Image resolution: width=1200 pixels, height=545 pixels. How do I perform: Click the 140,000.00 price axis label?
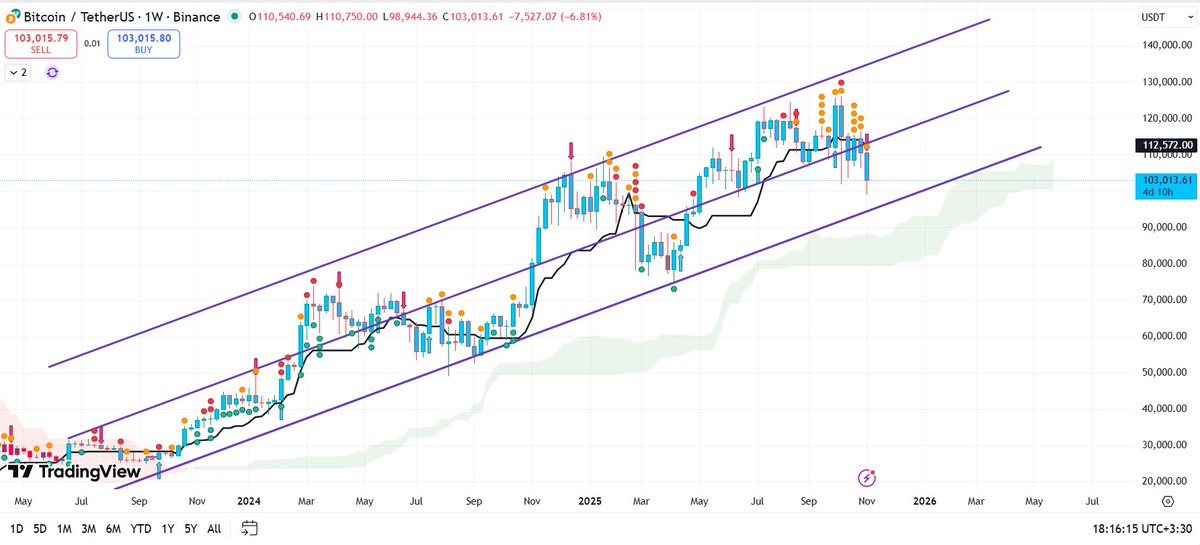(1165, 46)
